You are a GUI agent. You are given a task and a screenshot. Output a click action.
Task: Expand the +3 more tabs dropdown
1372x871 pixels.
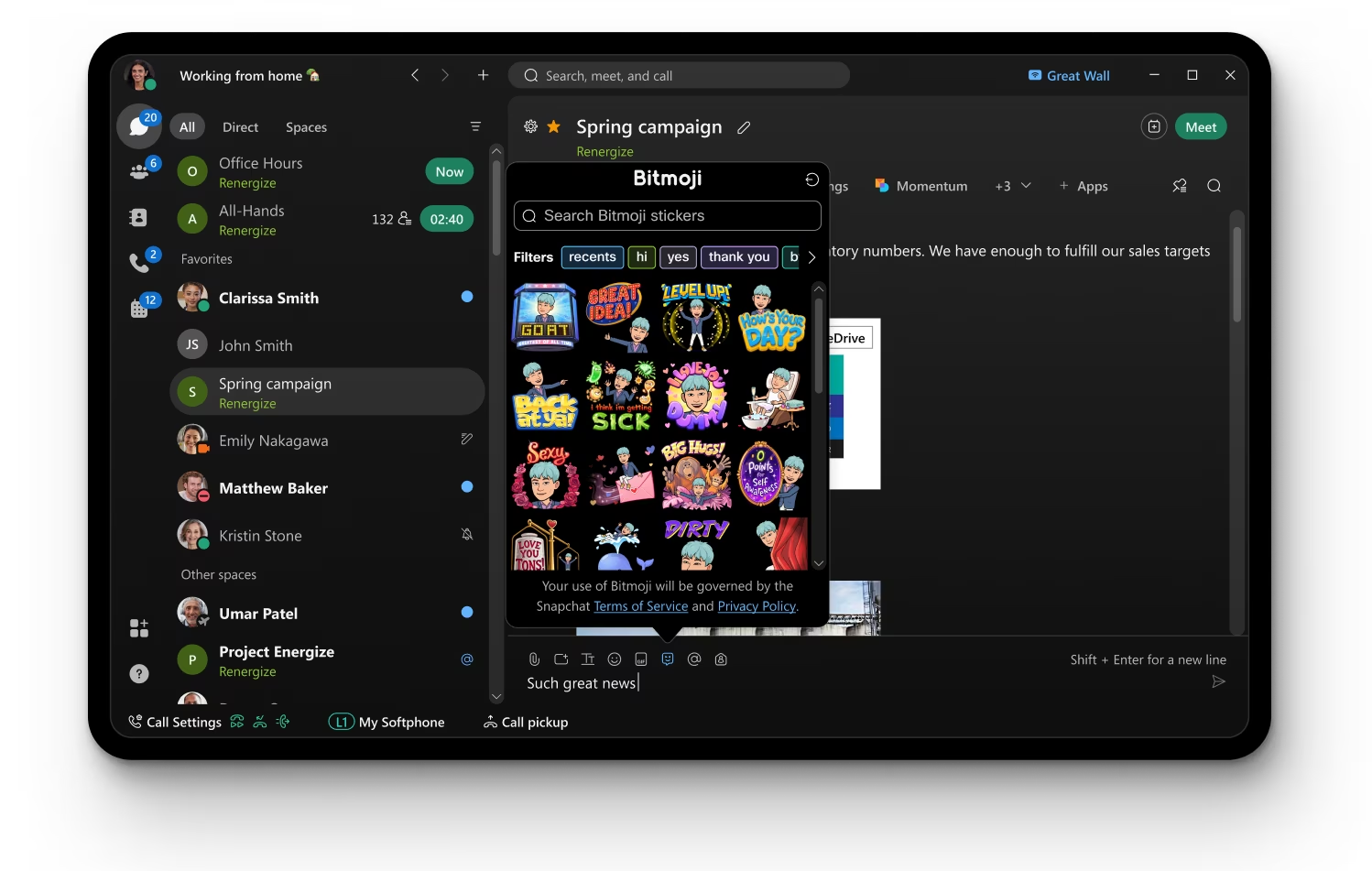point(1013,186)
